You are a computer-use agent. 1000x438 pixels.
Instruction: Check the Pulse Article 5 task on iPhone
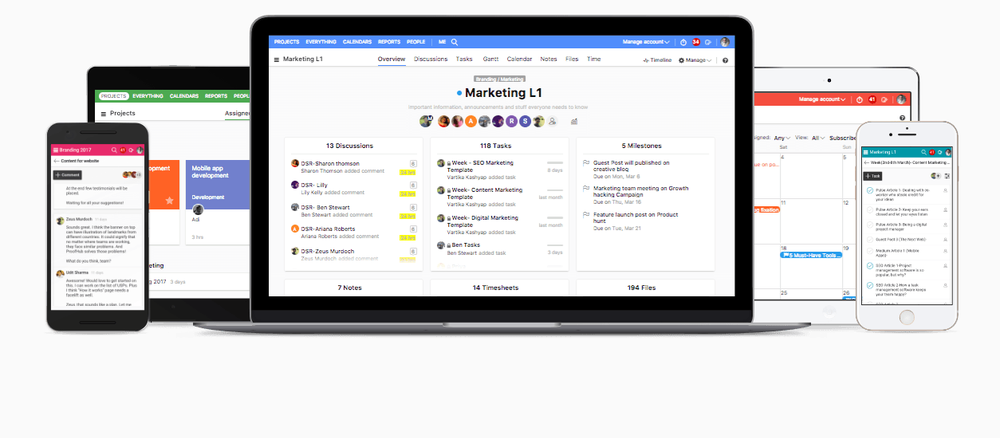870,224
